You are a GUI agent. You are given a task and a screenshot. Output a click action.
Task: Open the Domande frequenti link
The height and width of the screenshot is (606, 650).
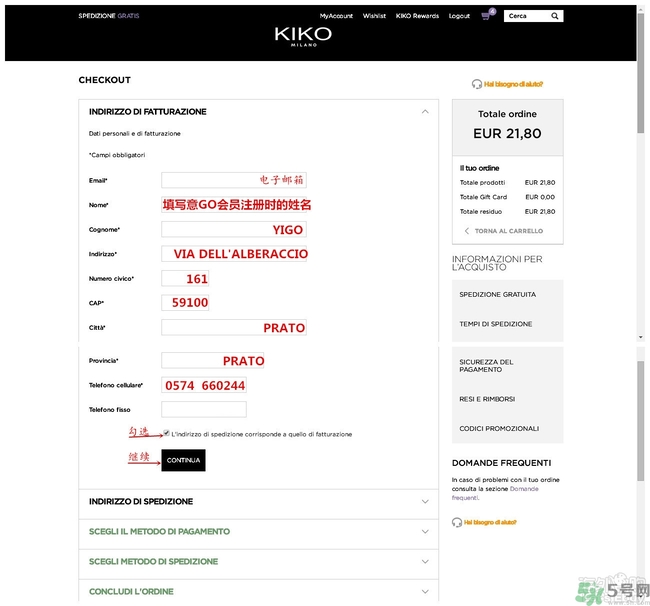click(495, 493)
